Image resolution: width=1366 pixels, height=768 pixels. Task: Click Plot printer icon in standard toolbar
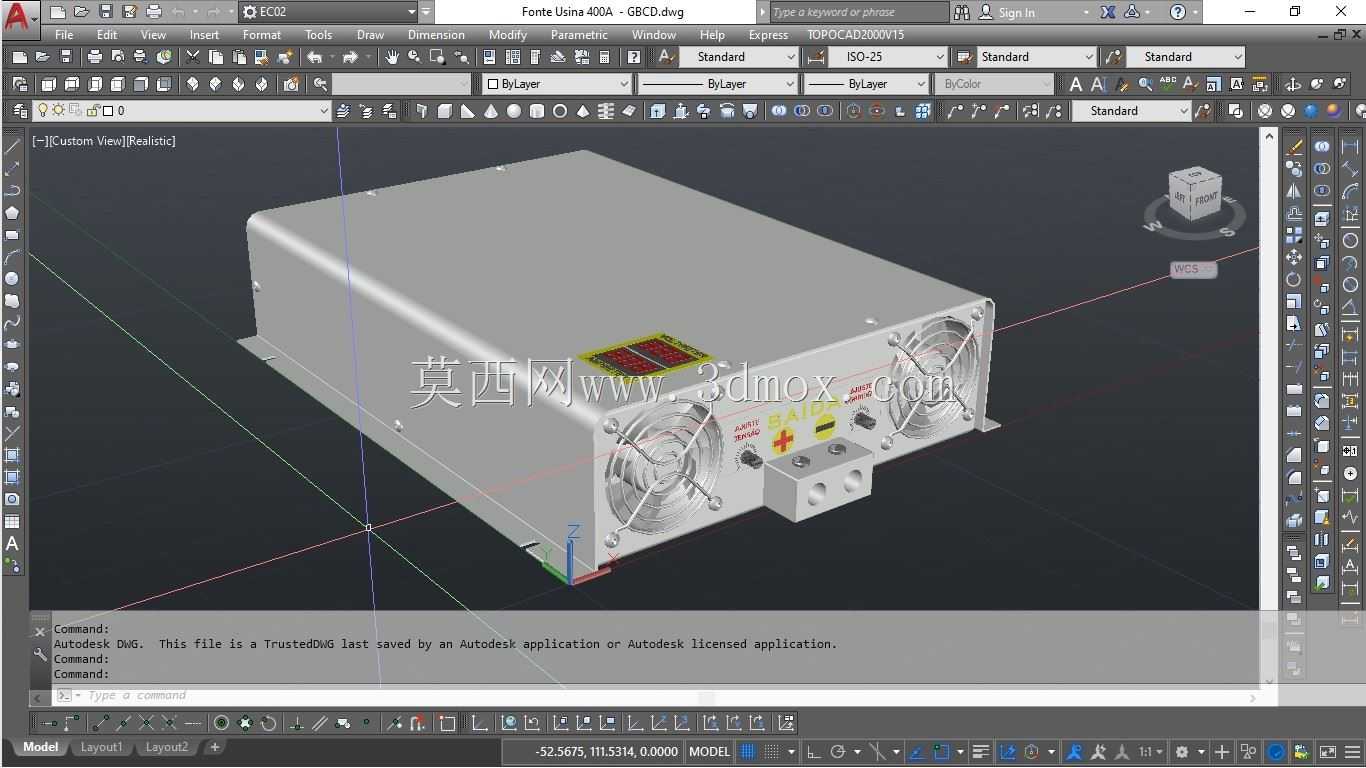tap(95, 57)
